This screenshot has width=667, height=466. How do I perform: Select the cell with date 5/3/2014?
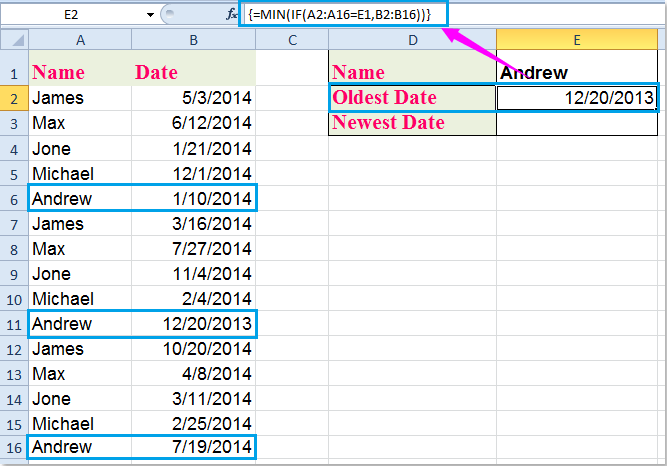(191, 98)
